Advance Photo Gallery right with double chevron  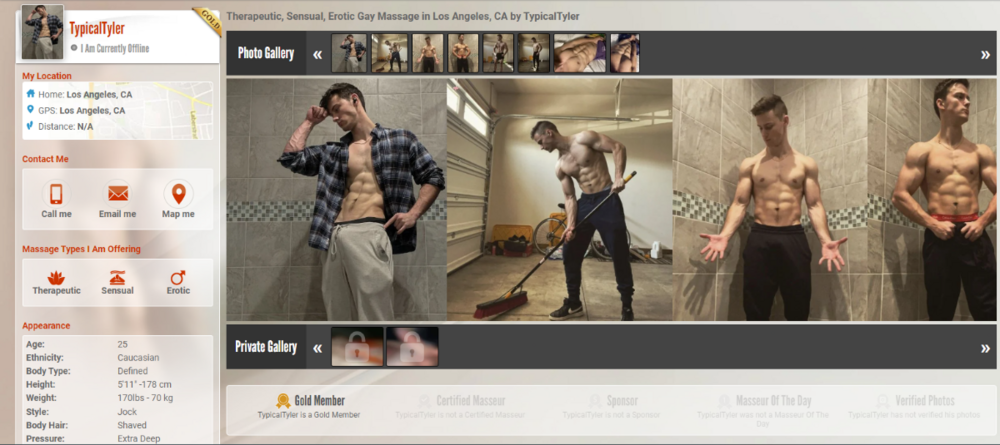[985, 54]
